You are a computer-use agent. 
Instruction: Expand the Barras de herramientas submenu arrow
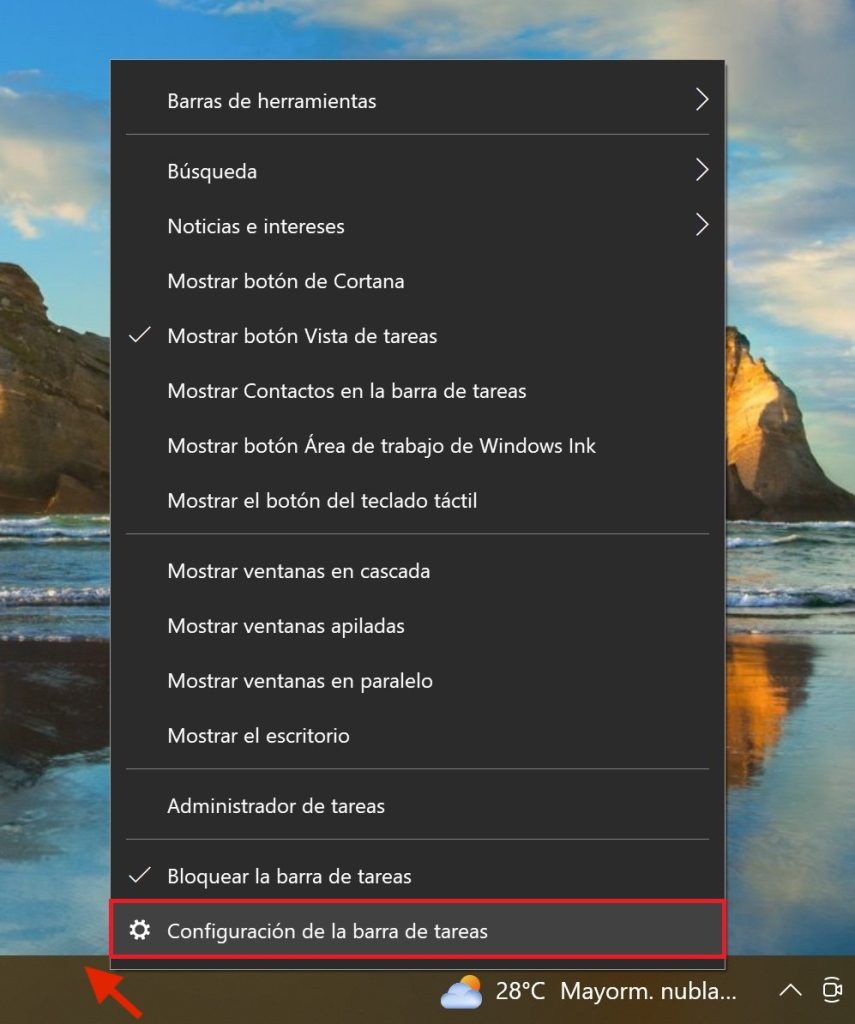click(x=702, y=100)
